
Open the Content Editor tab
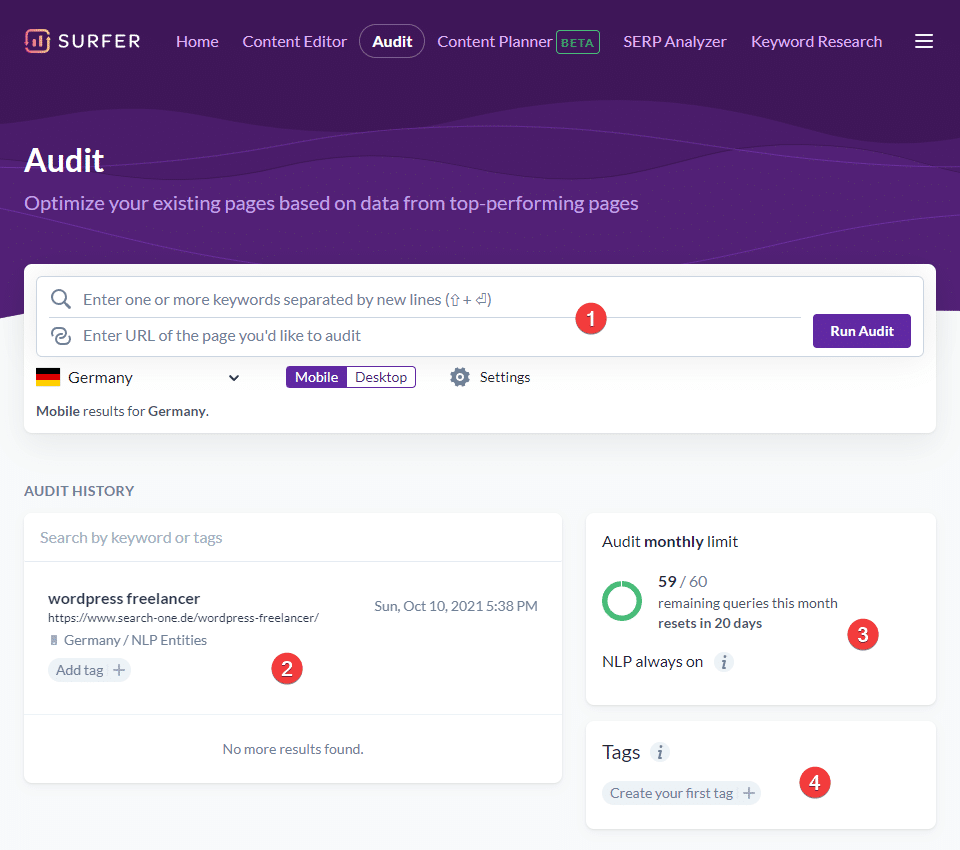coord(294,41)
